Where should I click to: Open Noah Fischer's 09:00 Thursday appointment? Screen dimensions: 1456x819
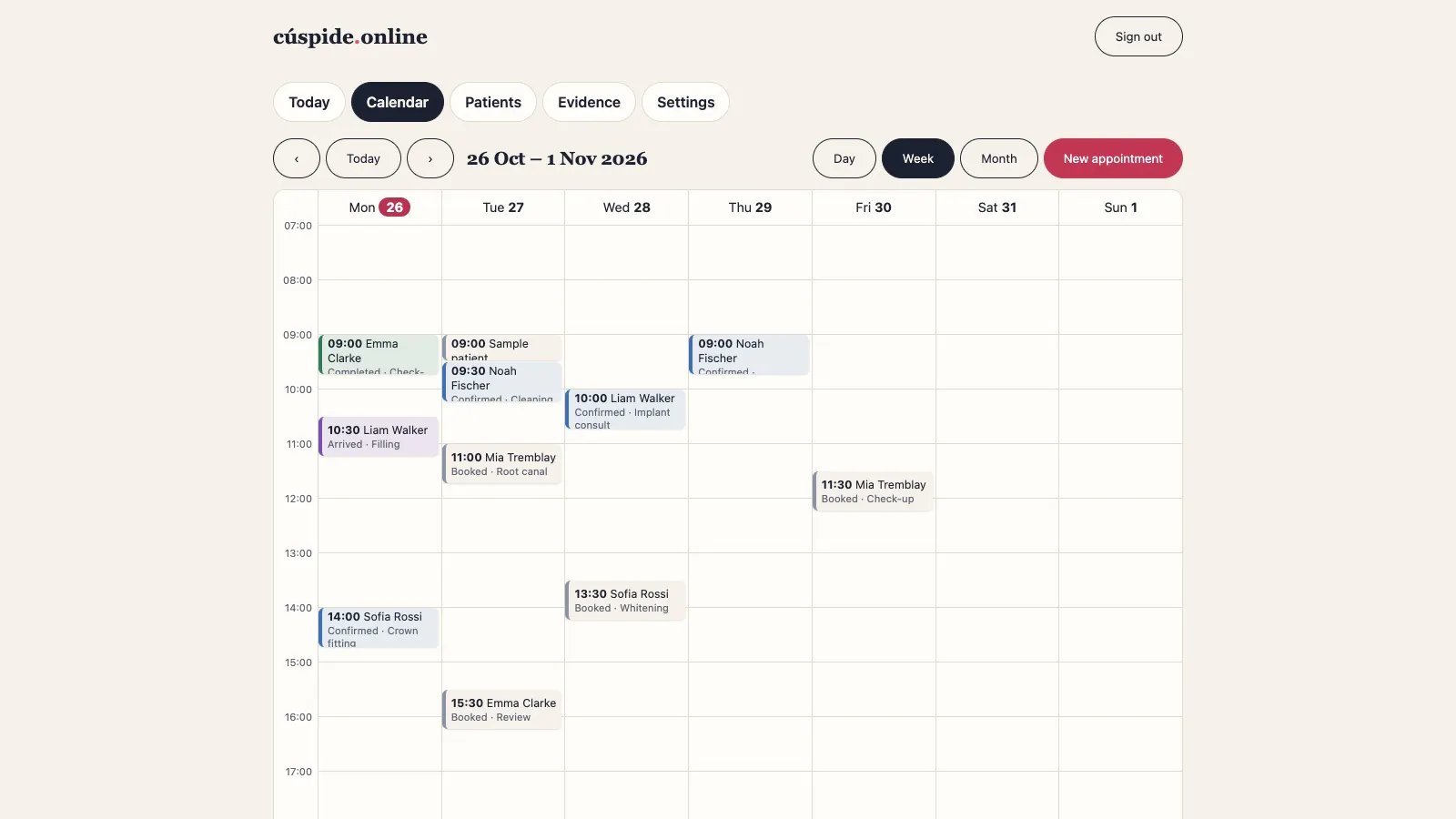click(749, 355)
